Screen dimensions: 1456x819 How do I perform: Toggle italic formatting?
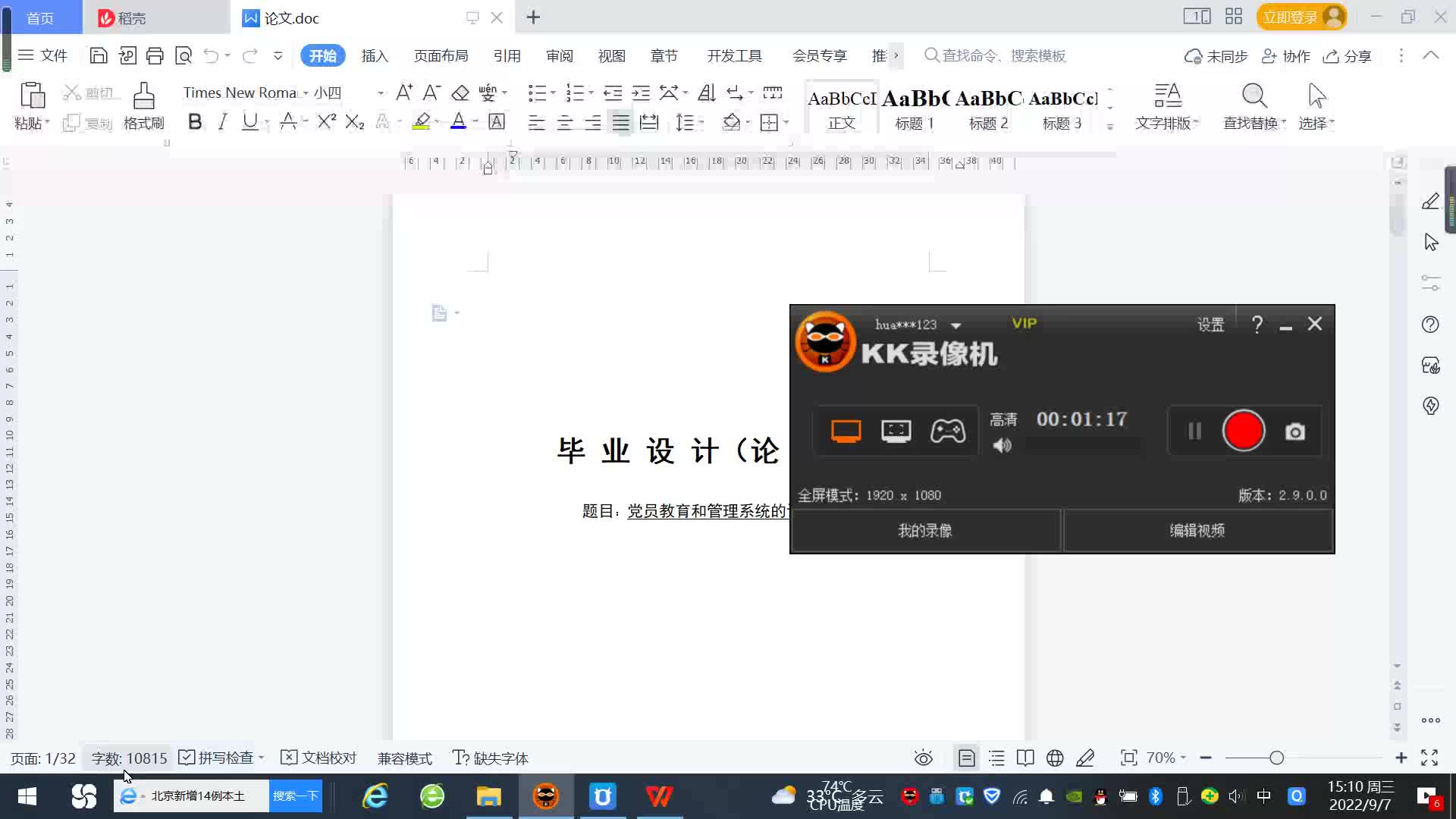pos(222,122)
